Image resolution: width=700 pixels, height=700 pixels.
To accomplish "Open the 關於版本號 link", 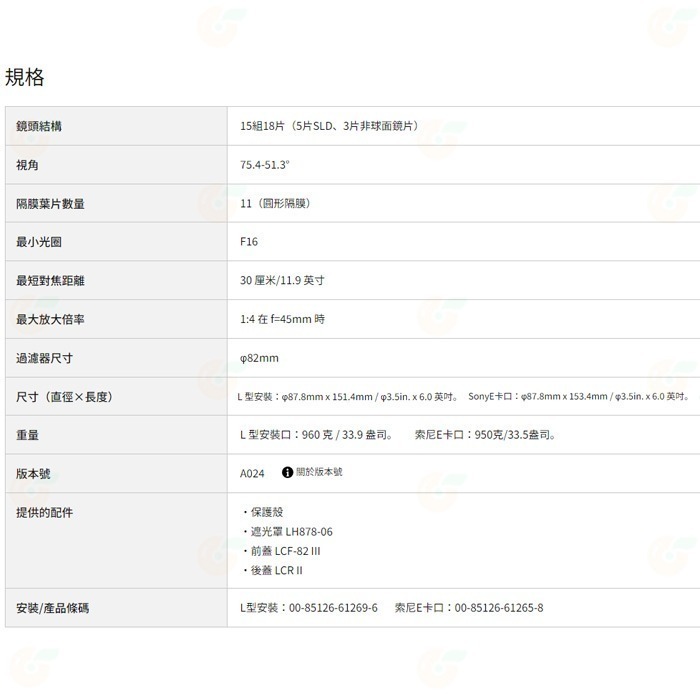I will pos(319,472).
